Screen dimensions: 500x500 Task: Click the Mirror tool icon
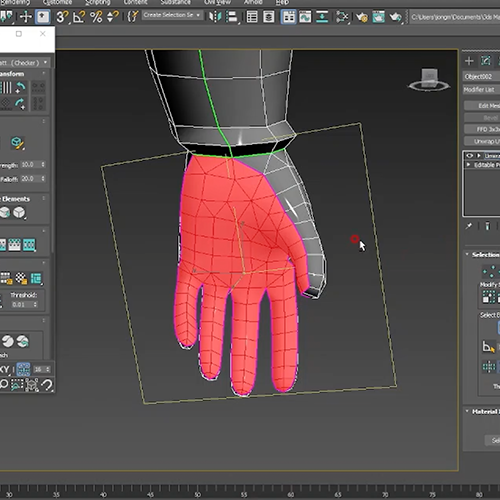point(215,17)
